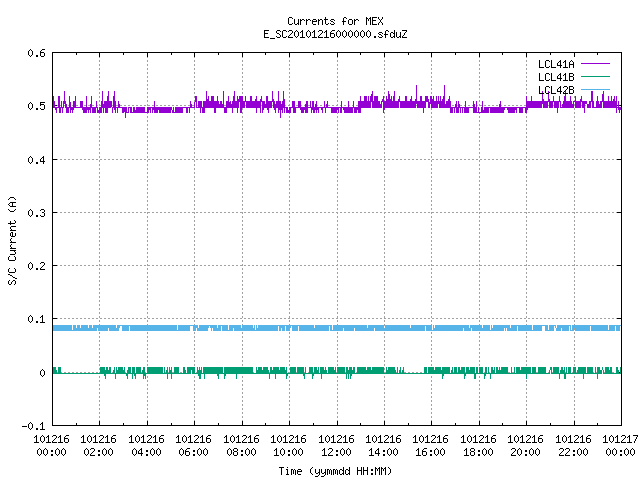Click the 101216 04:00 x-axis tick label
Viewport: 640px width, 480px height.
(146, 445)
